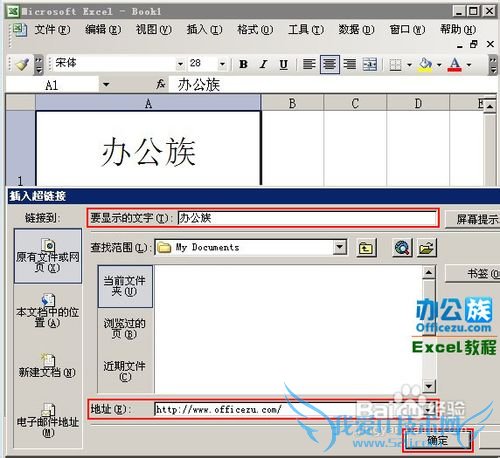Click the 屏幕提示 button
500x458 pixels.
click(x=473, y=219)
